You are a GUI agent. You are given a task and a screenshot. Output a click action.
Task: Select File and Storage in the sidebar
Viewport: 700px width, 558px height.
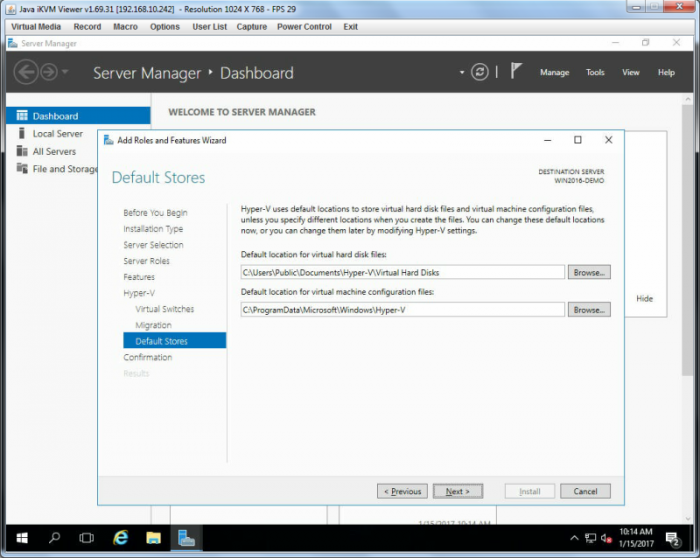pos(65,169)
